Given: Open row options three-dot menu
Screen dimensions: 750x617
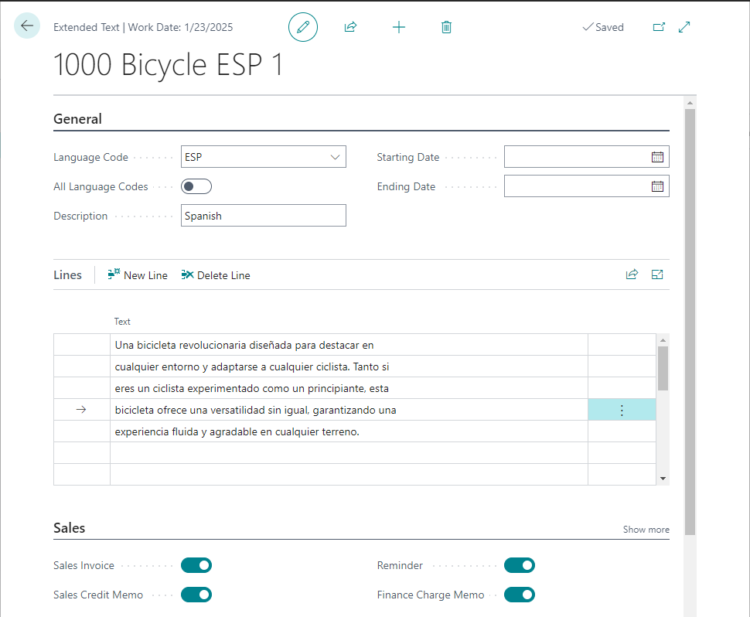Looking at the screenshot, I should [x=622, y=410].
